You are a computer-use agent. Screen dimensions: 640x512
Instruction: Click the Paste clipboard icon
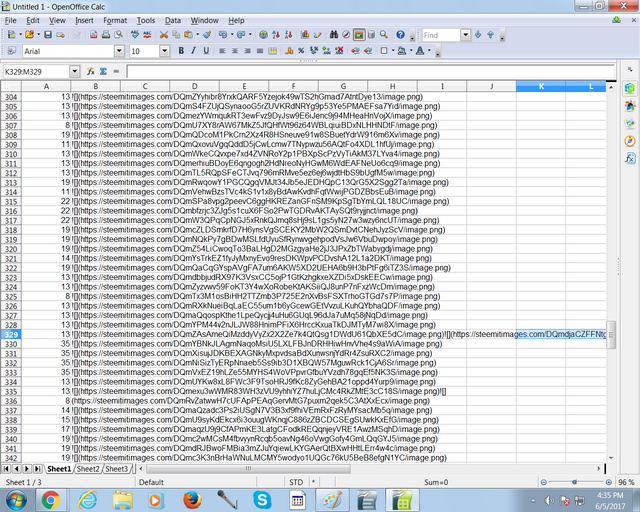coord(188,35)
